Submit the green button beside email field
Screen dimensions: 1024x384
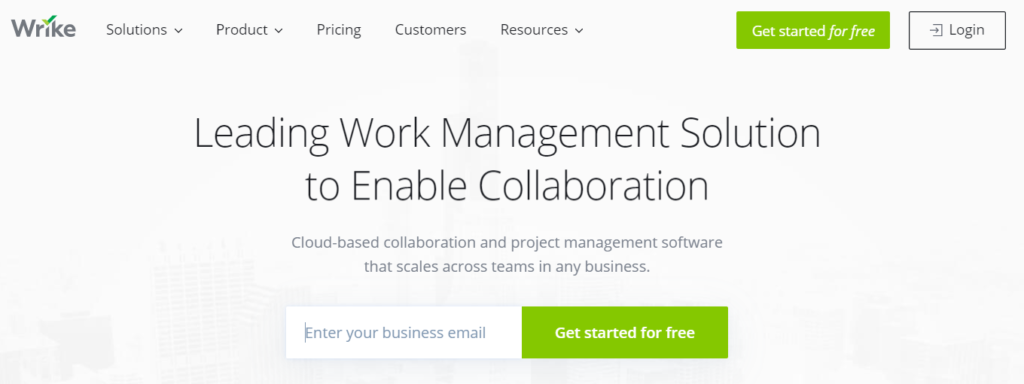[624, 332]
